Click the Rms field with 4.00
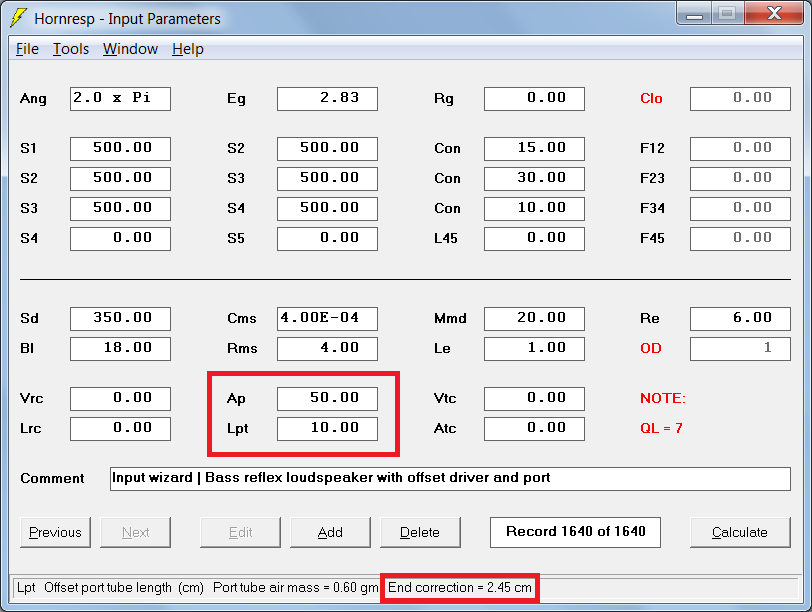Viewport: 812px width, 612px height. click(x=327, y=348)
